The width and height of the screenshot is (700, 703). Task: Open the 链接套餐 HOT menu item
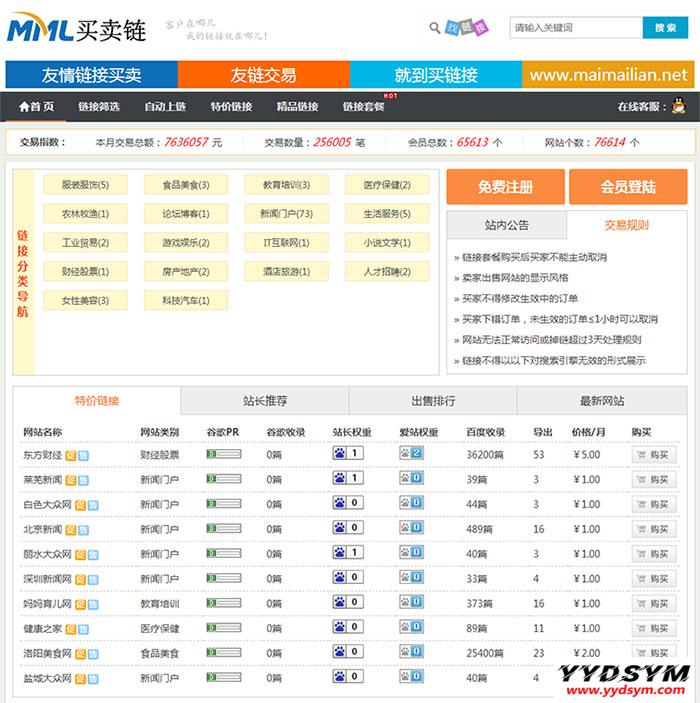[364, 106]
